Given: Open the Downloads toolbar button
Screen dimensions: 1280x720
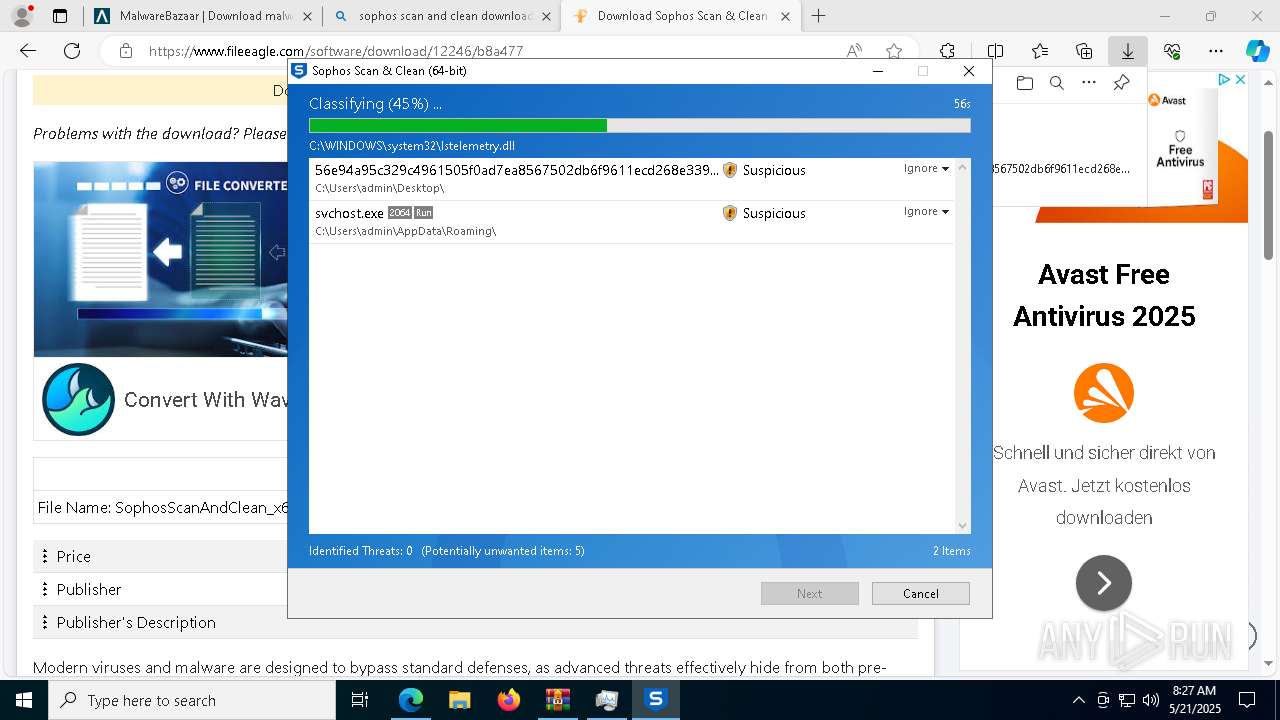Looking at the screenshot, I should [x=1128, y=51].
